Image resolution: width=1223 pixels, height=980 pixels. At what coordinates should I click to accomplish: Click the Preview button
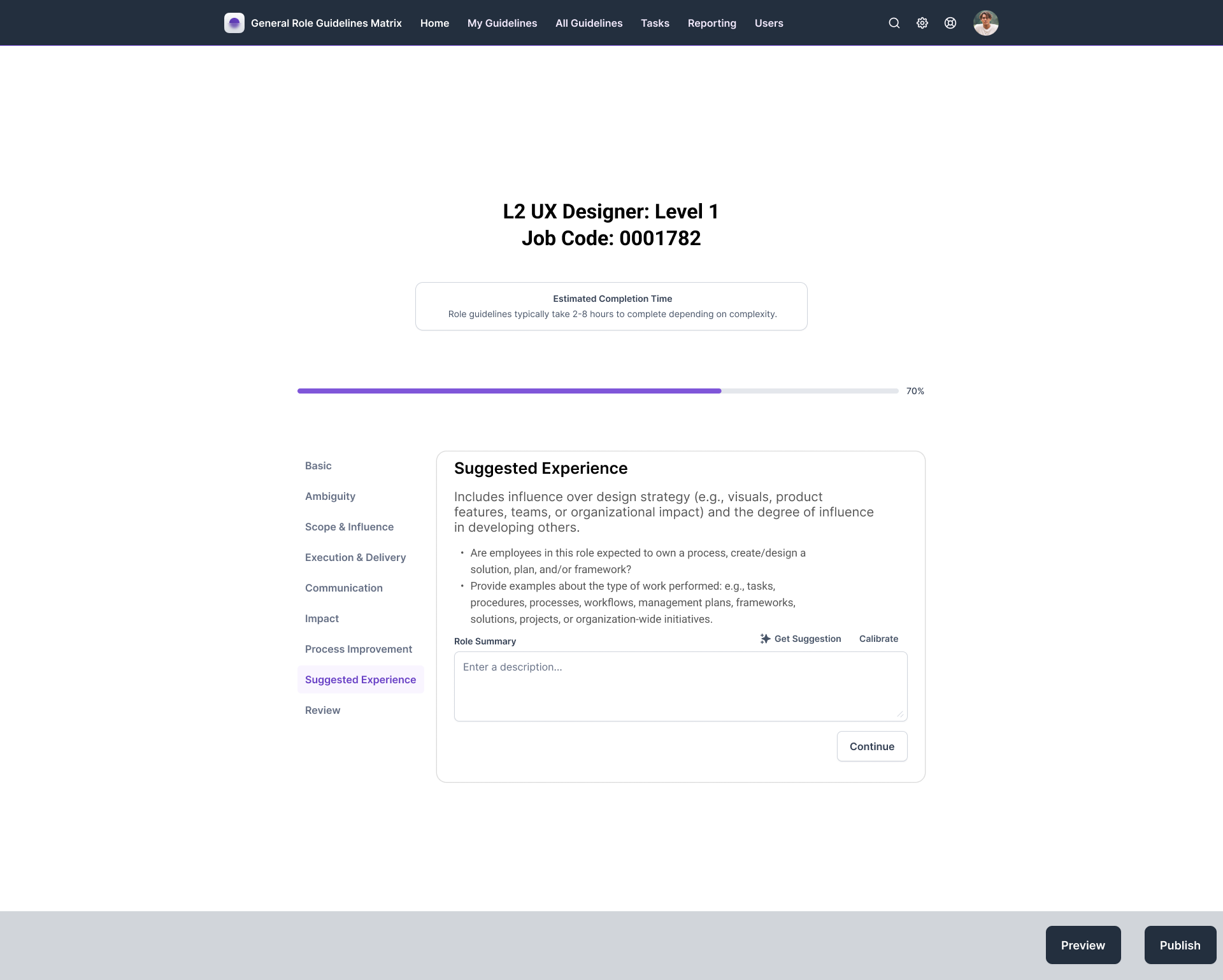click(x=1083, y=945)
